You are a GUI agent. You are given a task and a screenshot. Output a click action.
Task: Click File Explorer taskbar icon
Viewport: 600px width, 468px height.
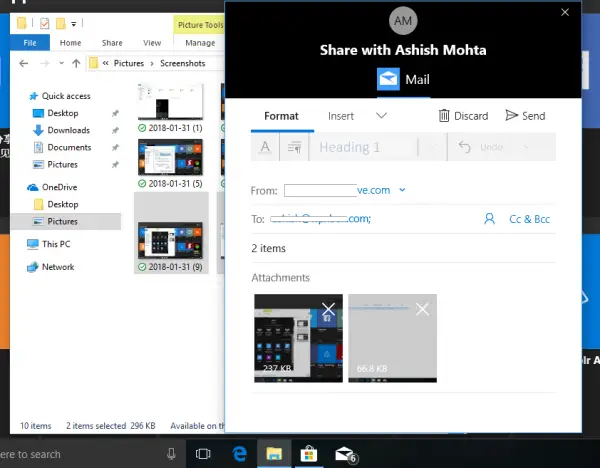pos(274,454)
